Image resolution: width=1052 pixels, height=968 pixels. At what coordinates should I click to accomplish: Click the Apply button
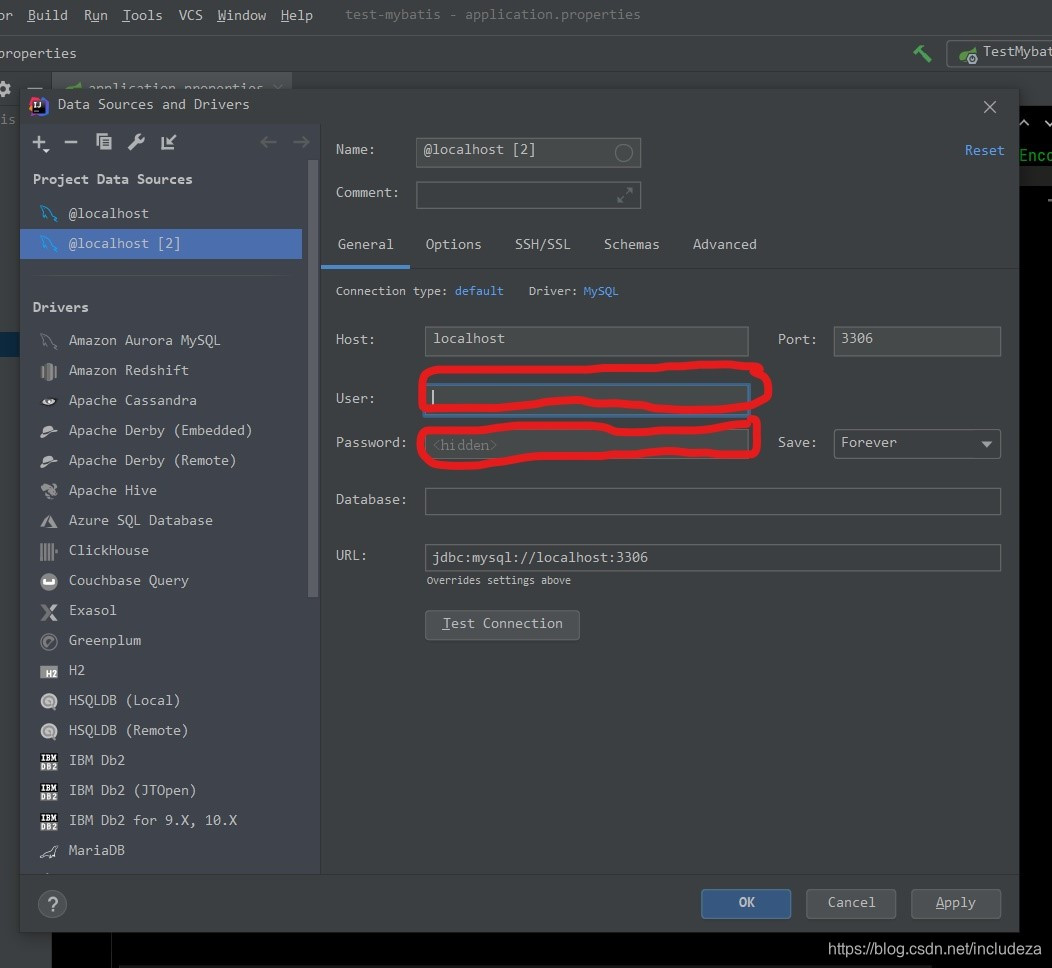click(x=955, y=904)
